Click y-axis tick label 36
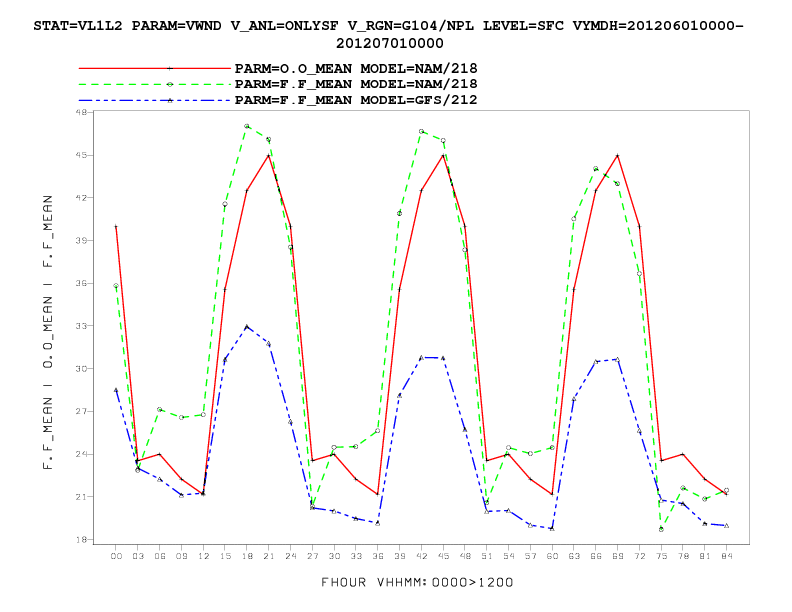The width and height of the screenshot is (792, 612). tap(80, 283)
